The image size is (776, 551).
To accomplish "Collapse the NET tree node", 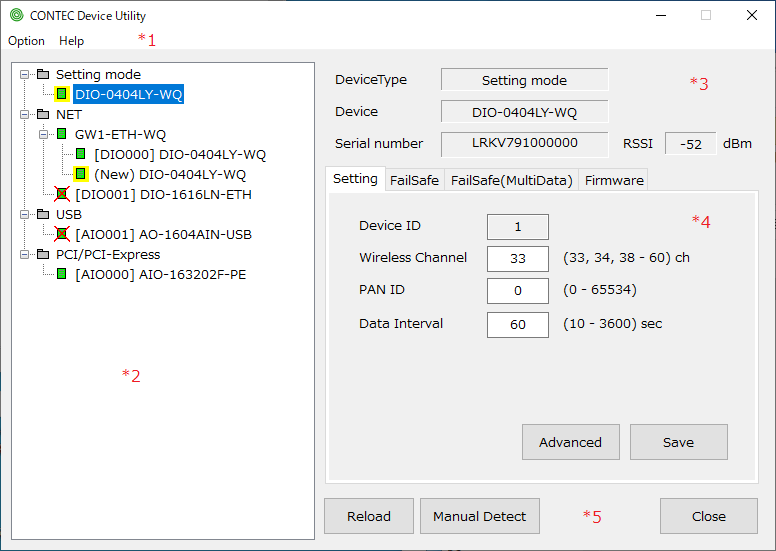I will click(24, 114).
